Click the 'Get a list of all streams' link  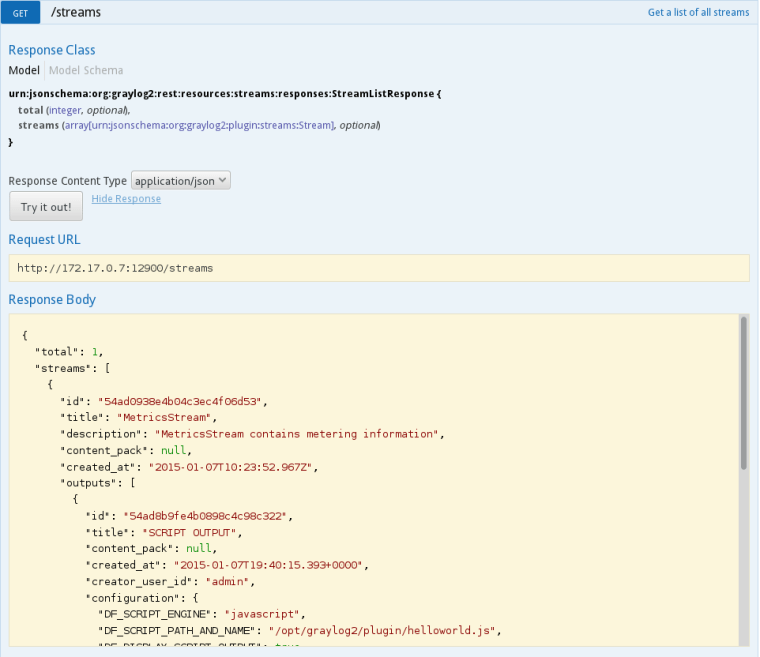point(698,12)
